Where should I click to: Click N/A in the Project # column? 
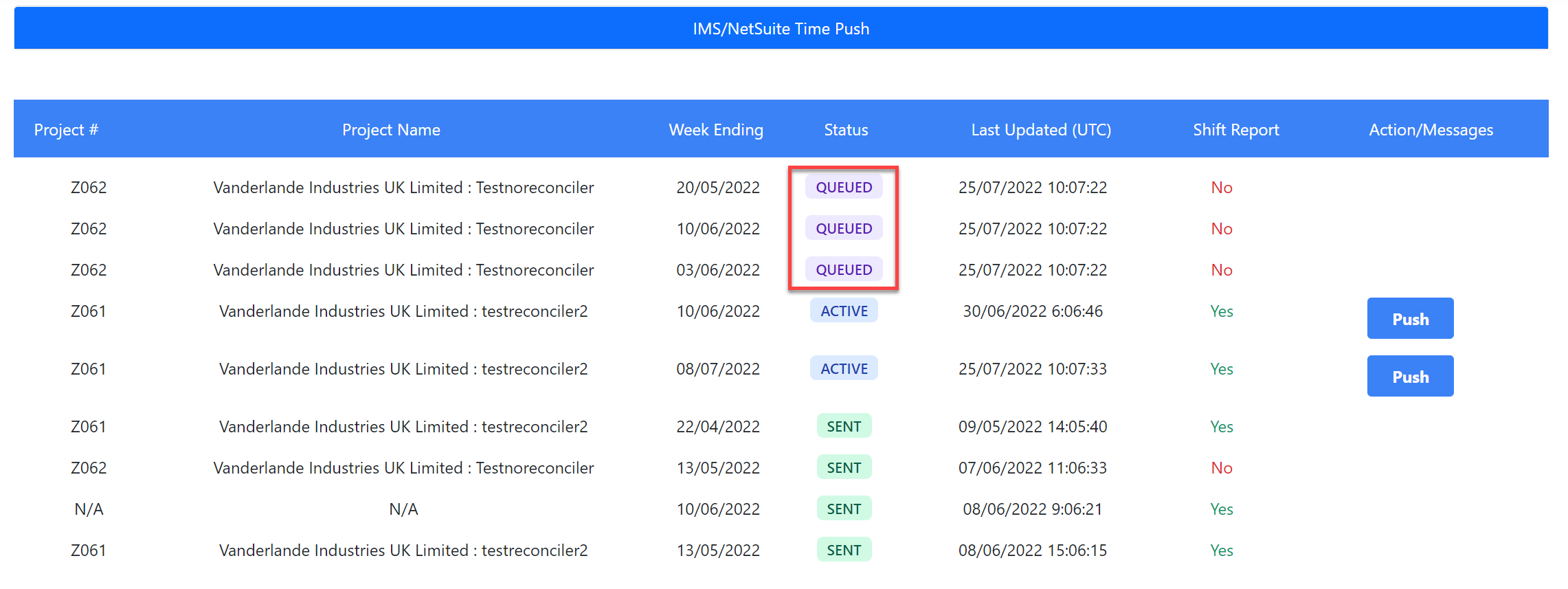pyautogui.click(x=89, y=509)
